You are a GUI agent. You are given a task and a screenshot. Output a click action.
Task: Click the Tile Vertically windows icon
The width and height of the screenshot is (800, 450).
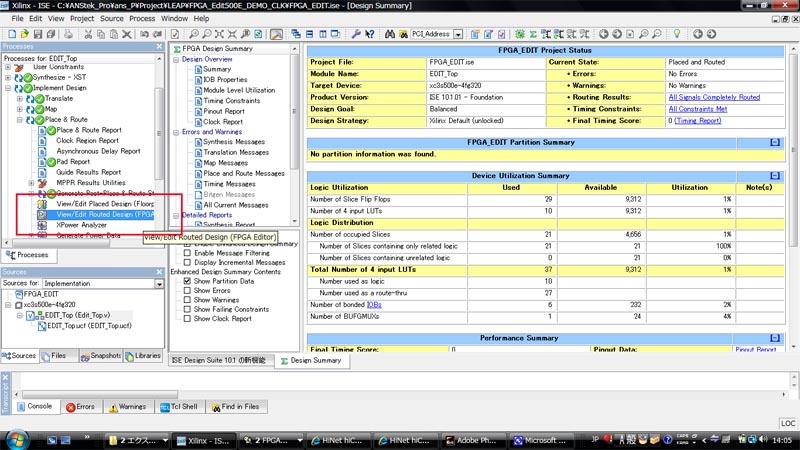322,34
